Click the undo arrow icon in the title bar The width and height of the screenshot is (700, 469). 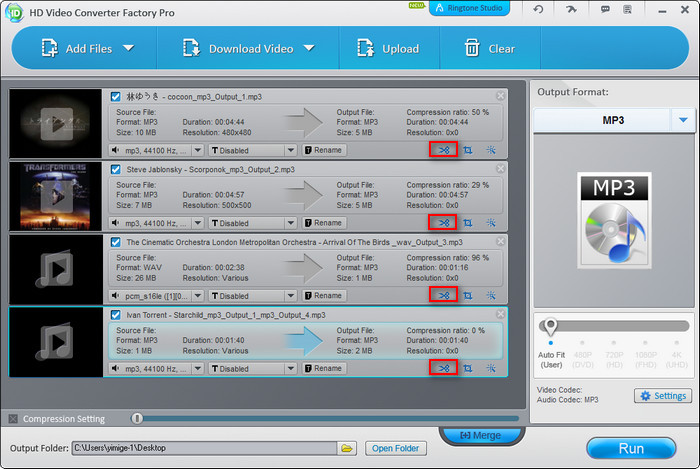point(538,9)
